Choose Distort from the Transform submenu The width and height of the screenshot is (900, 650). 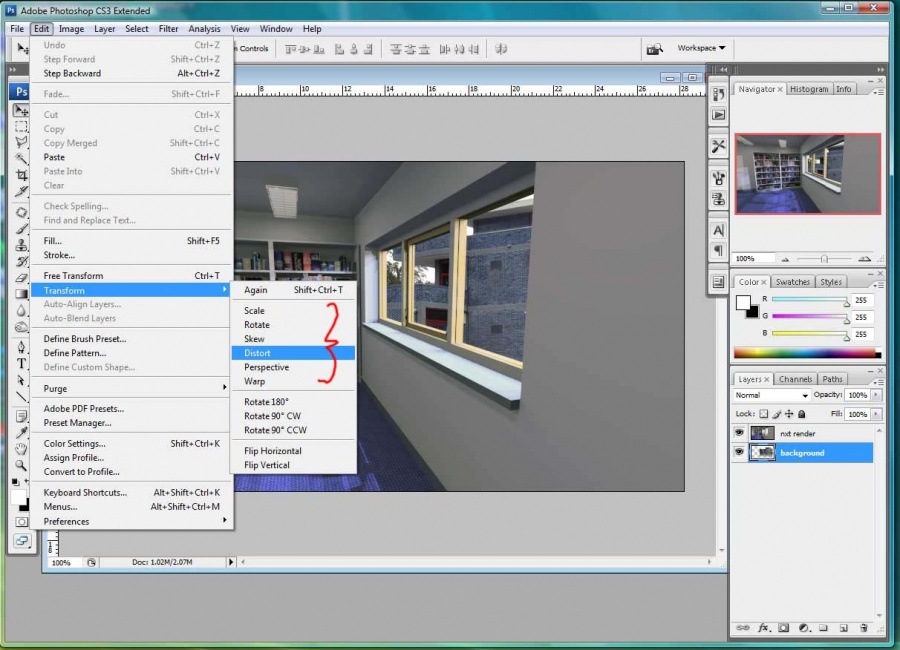257,353
